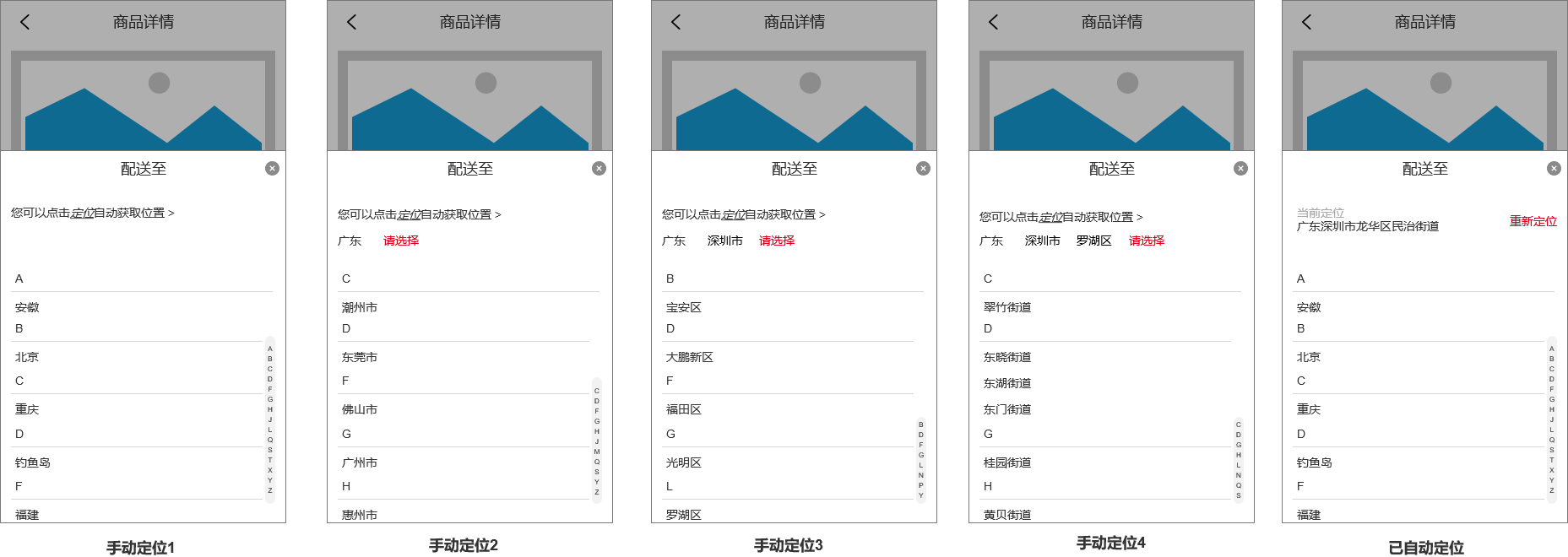1568x557 pixels.
Task: Choose 东门街道 in 手动定位4 street list
Action: pyautogui.click(x=1007, y=409)
